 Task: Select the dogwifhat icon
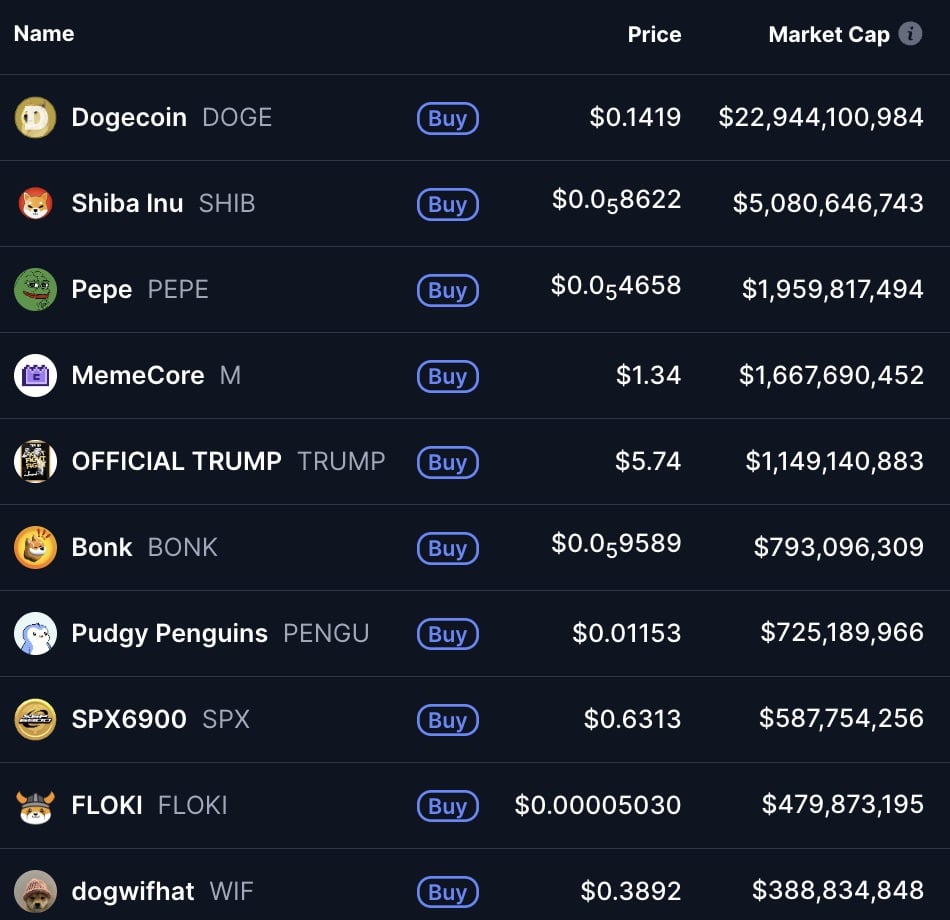(x=35, y=892)
